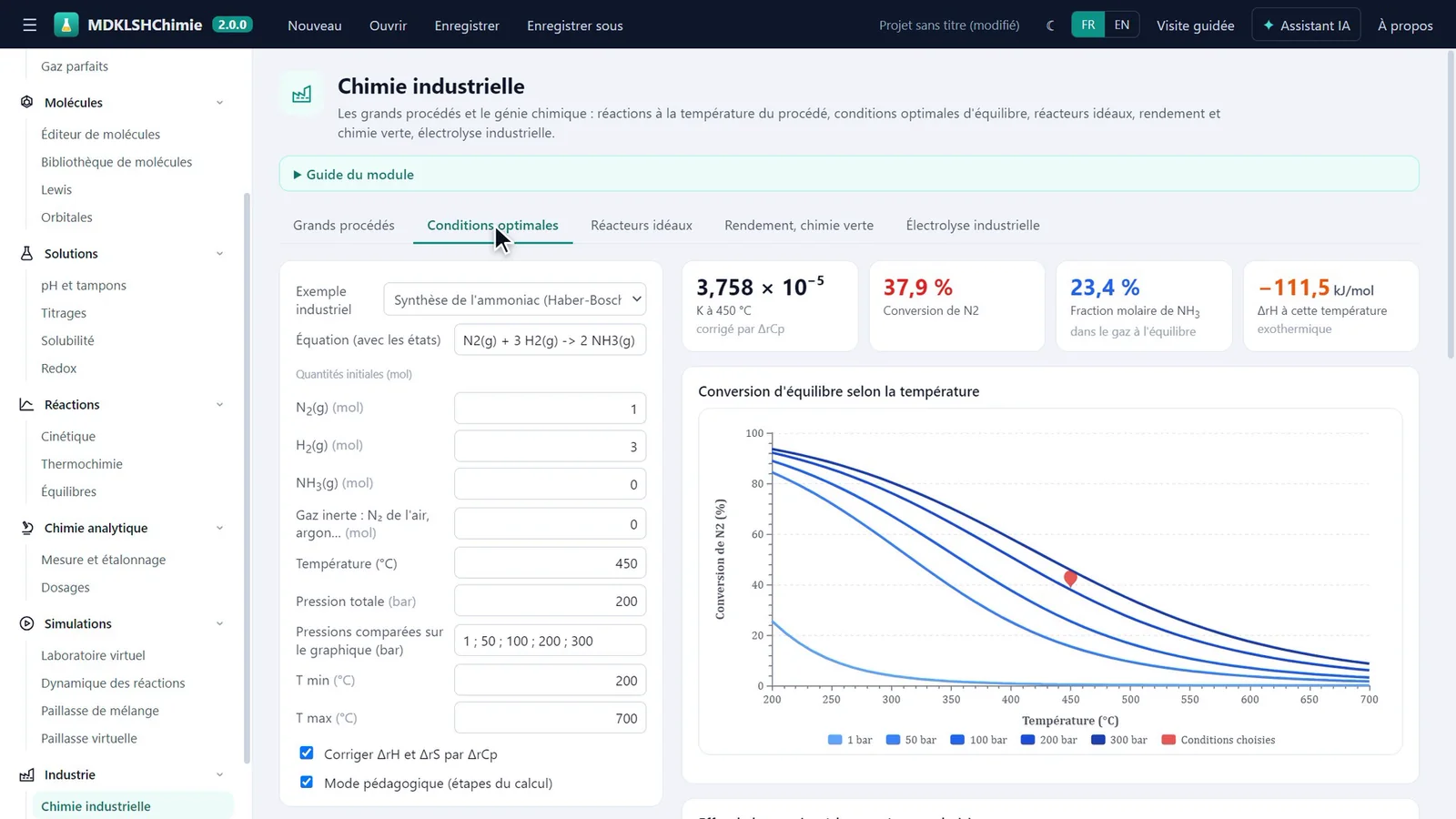Open Laboratoire virtuel in sidebar
This screenshot has height=819, width=1456.
93,654
